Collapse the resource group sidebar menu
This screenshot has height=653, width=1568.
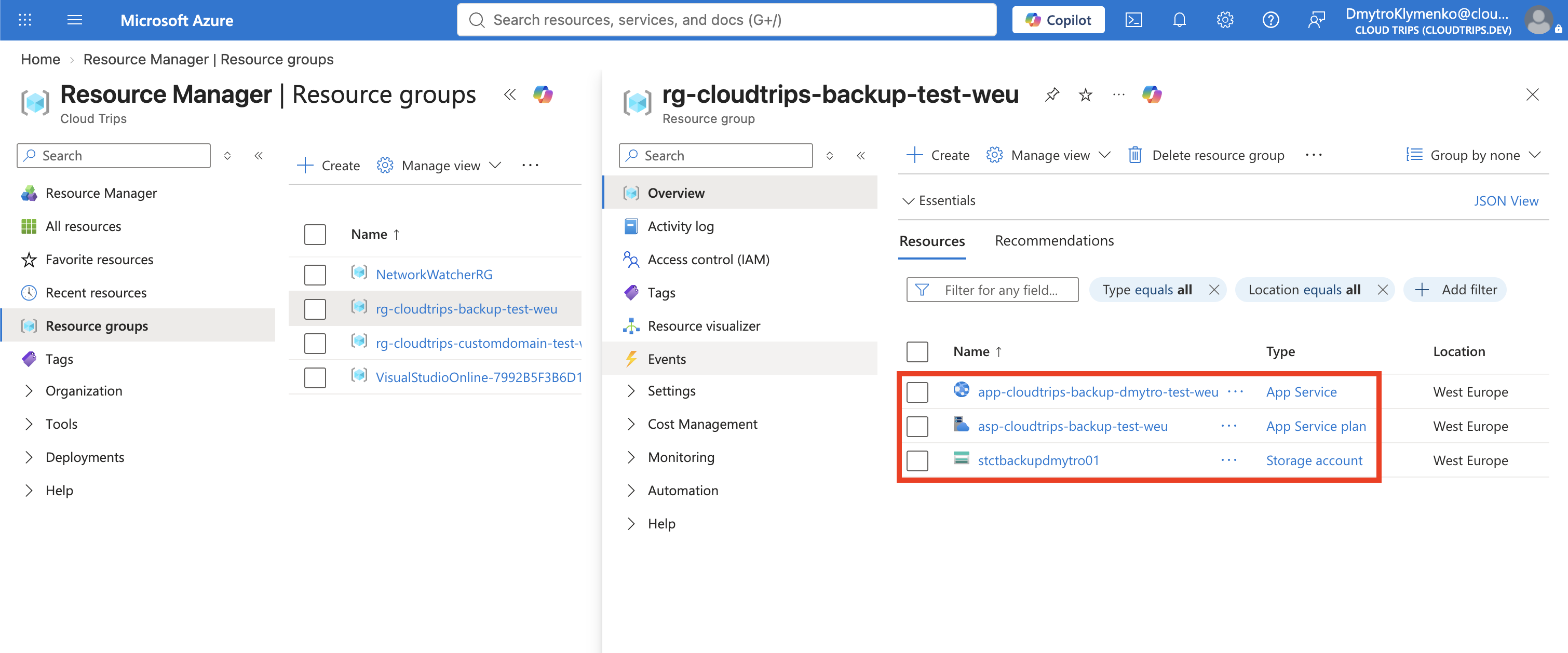pos(861,156)
